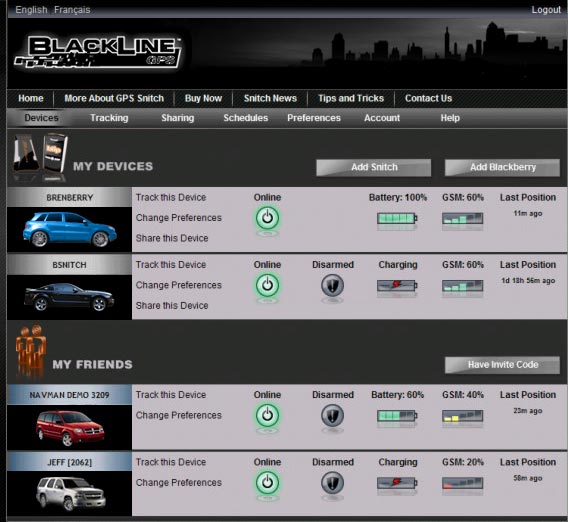Select the black Mustang Bsnitch thumbnail
Screen dimensions: 568x522
(69, 297)
